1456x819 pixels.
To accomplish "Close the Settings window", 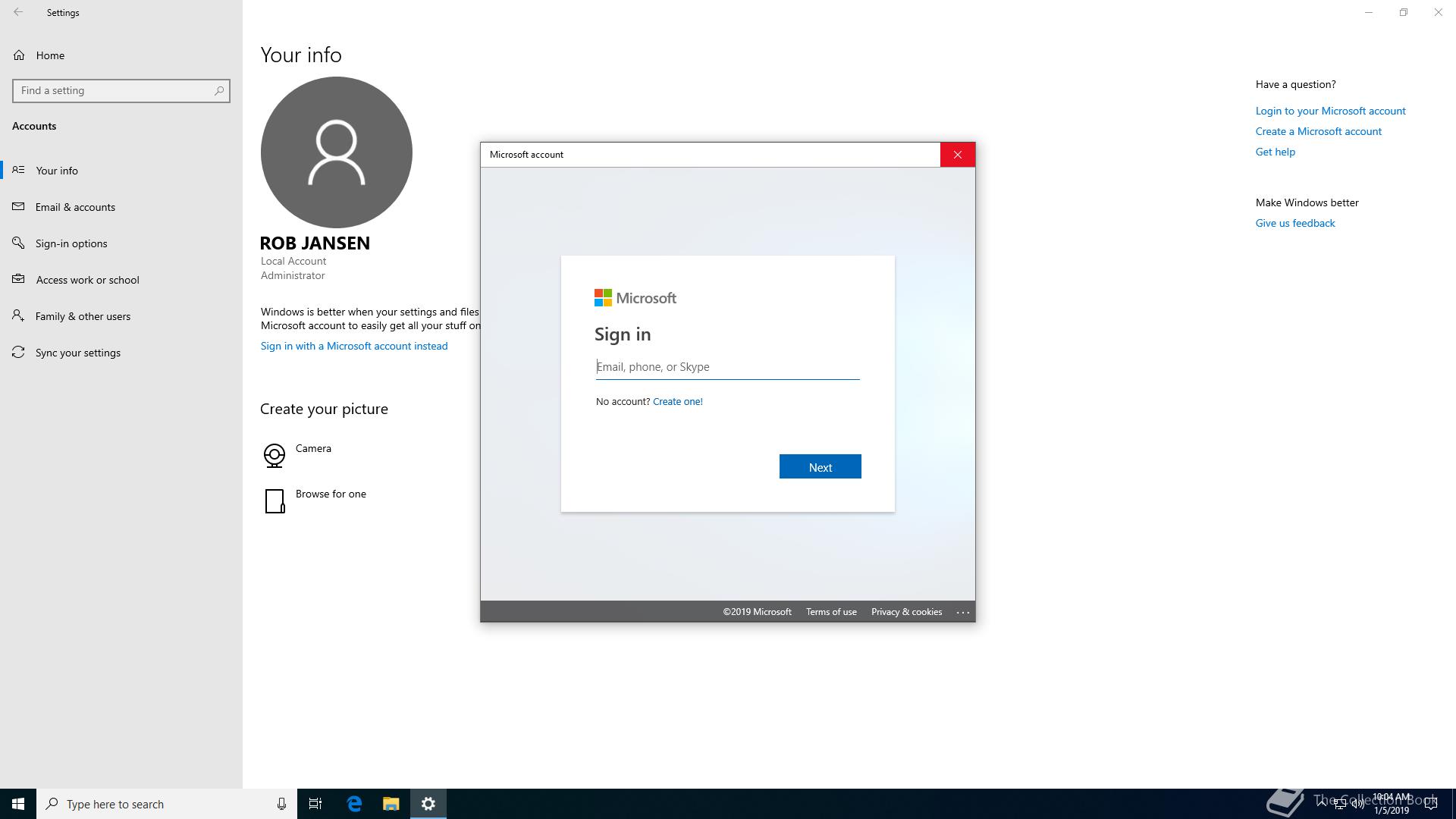I will point(1439,12).
